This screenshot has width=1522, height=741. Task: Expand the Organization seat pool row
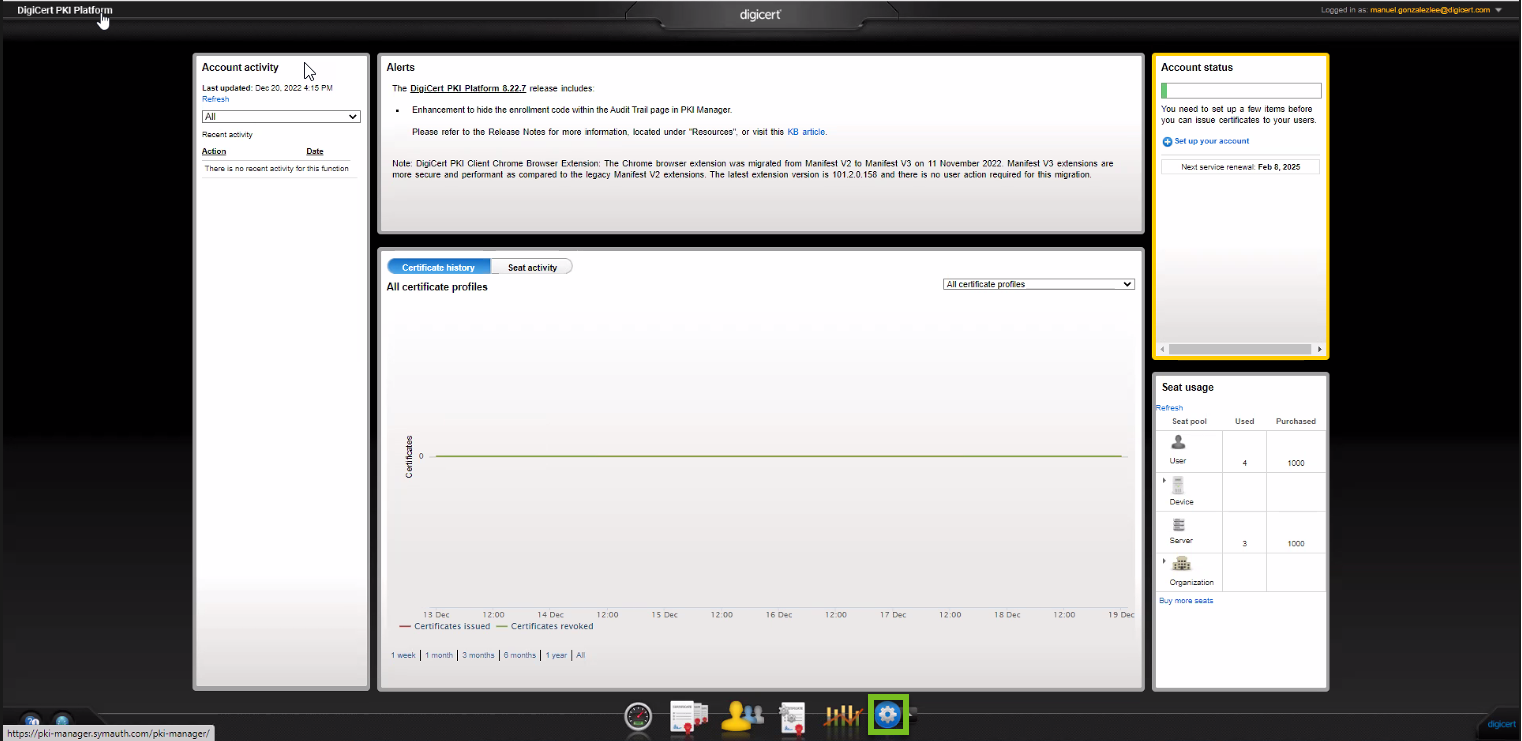click(x=1165, y=561)
